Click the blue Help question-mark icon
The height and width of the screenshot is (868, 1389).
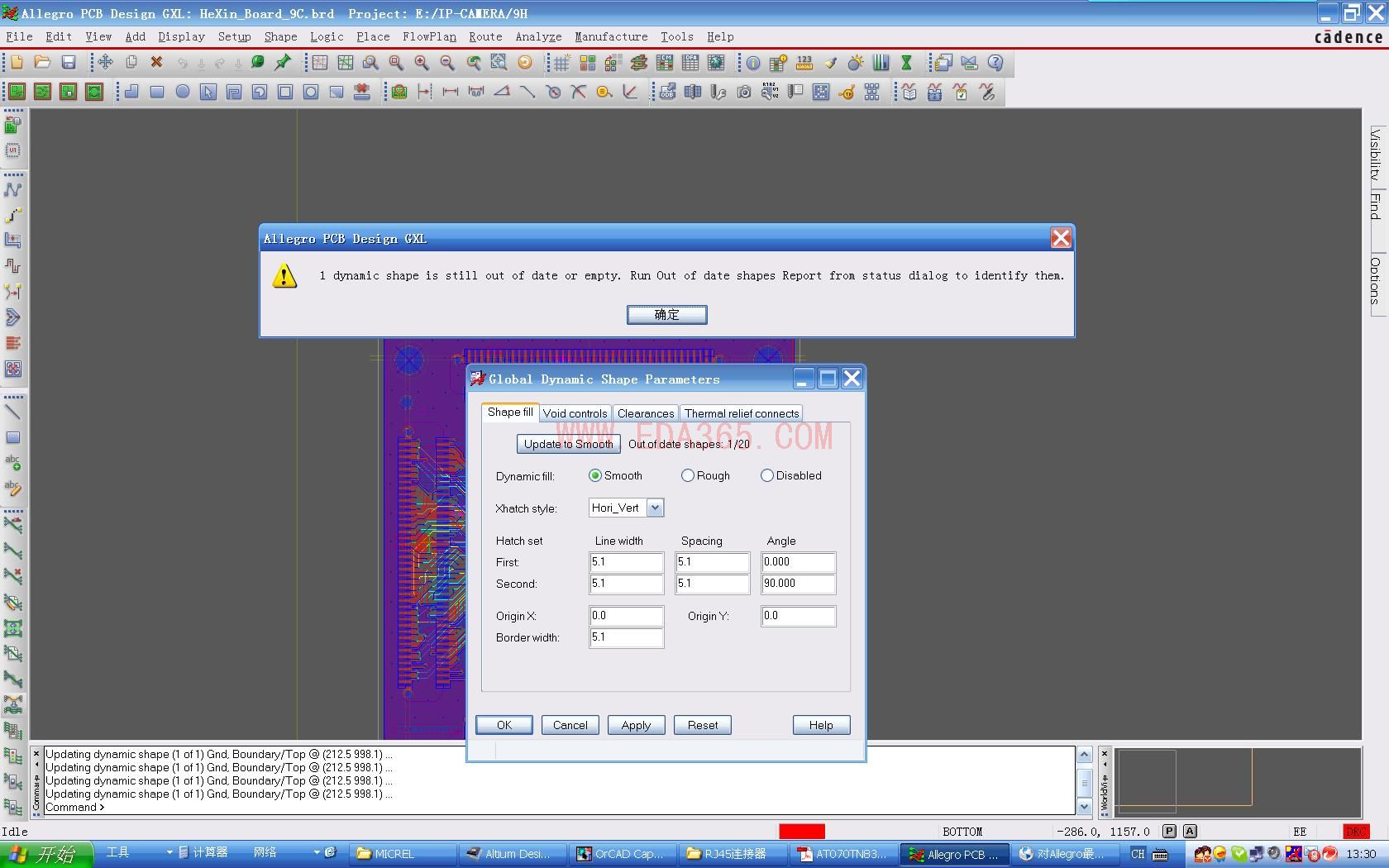pos(995,63)
